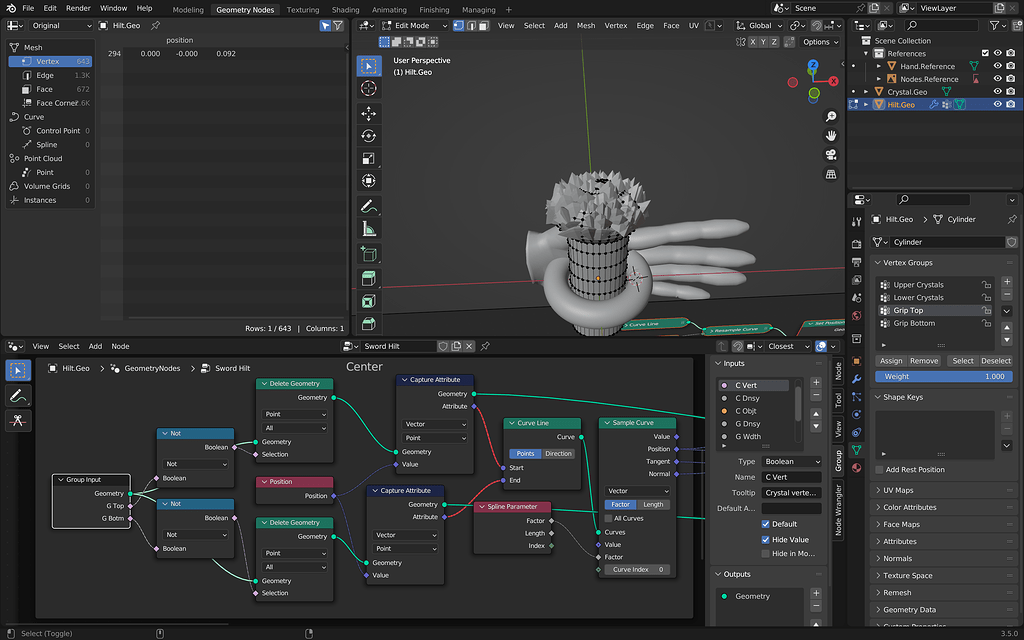Enable All Curves in Sample Curve node
Screen dimensions: 1024x640
[x=609, y=519]
